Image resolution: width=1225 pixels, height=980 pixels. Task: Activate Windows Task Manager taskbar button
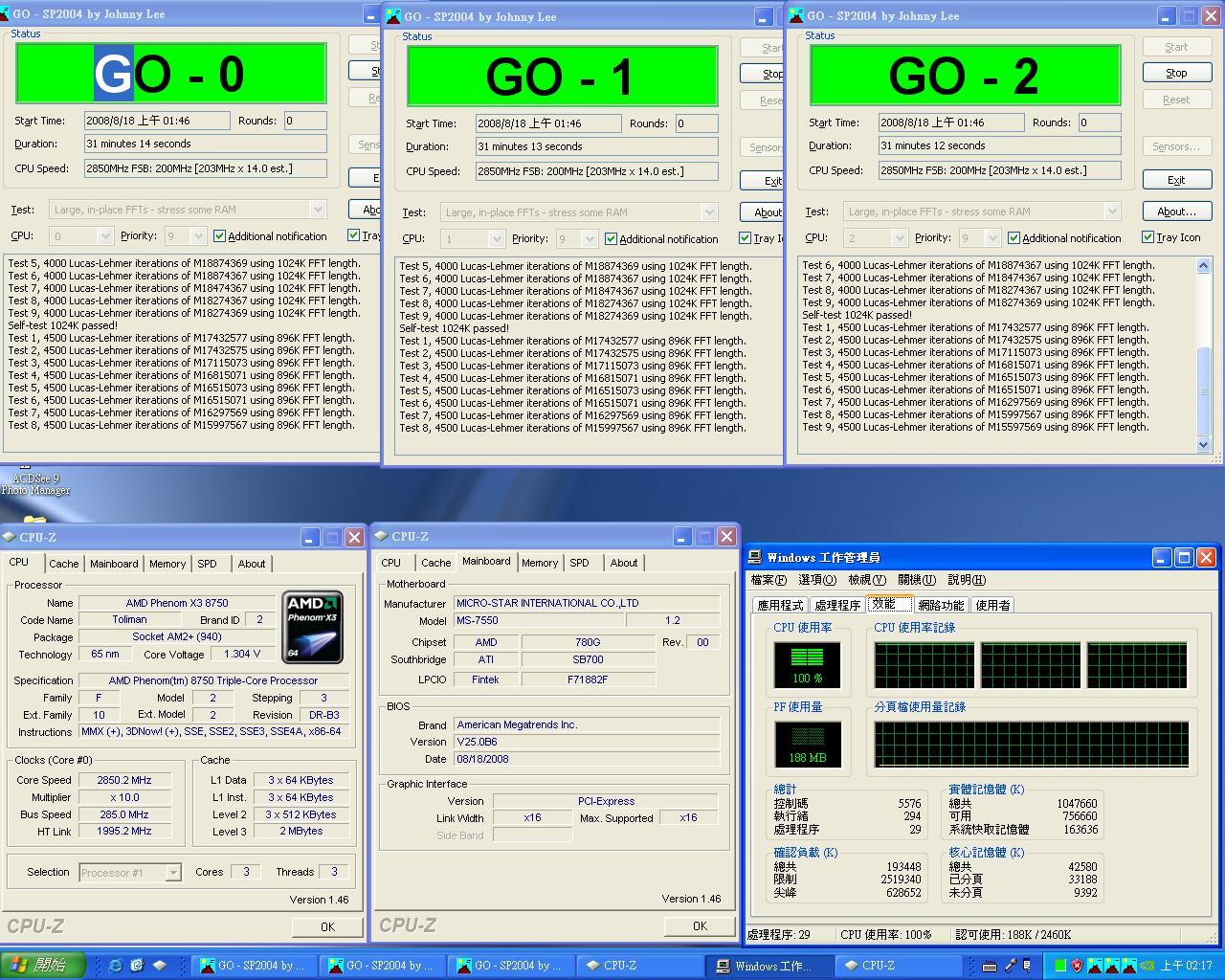(767, 966)
